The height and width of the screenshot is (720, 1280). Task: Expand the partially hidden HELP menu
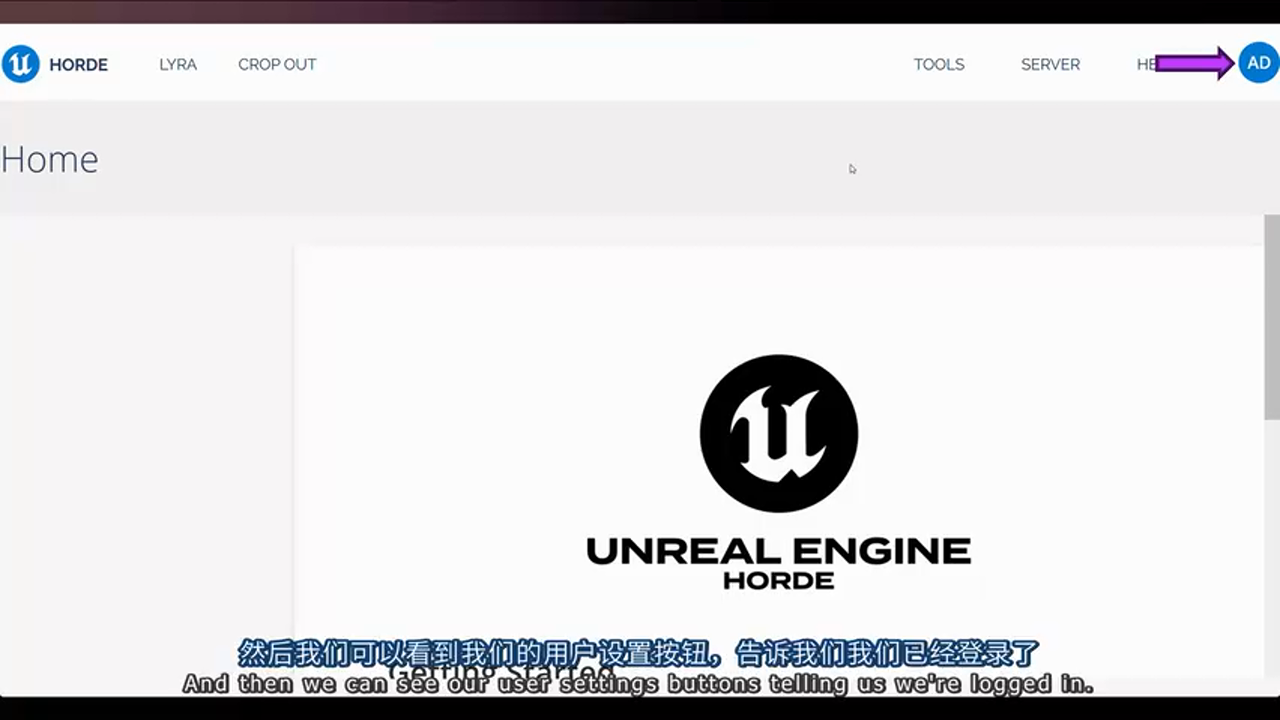1145,65
